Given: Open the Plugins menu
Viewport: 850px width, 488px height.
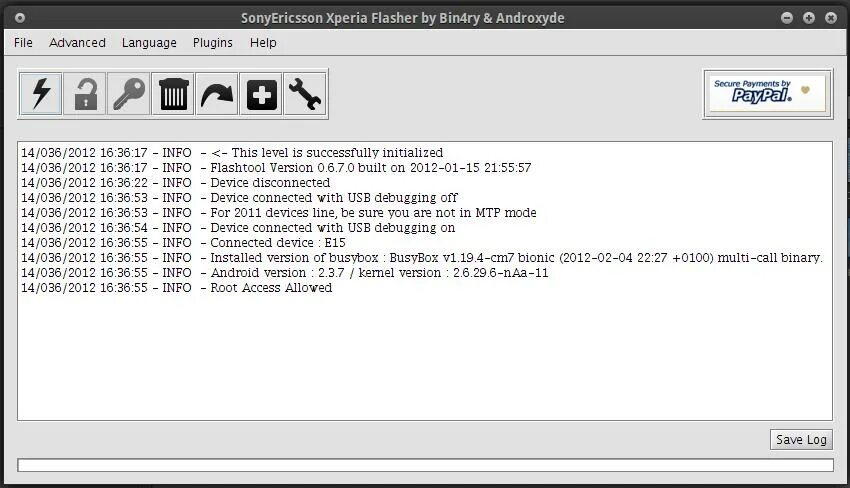Looking at the screenshot, I should [x=212, y=42].
